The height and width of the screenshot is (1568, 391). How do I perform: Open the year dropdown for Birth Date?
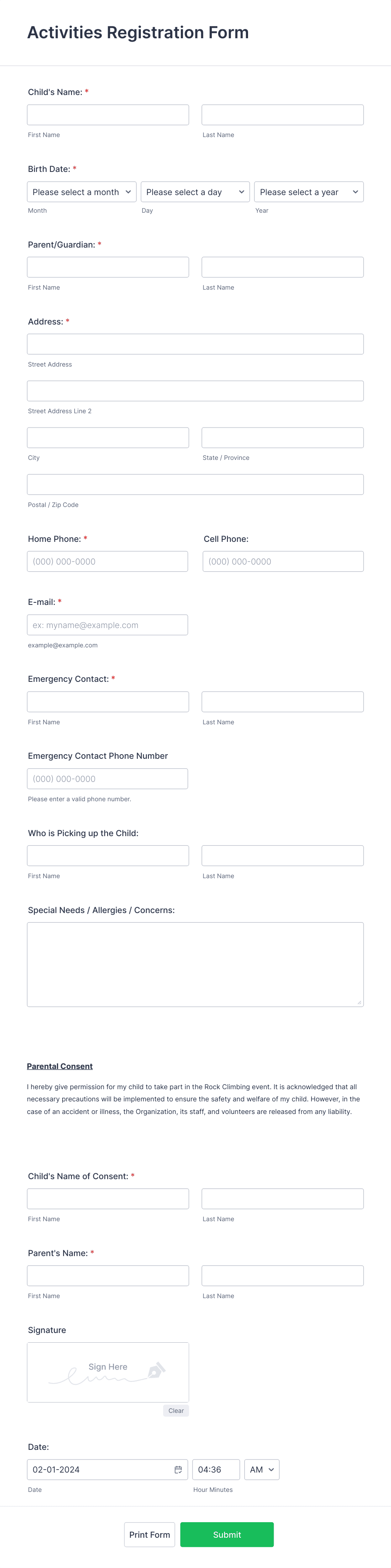[x=309, y=192]
